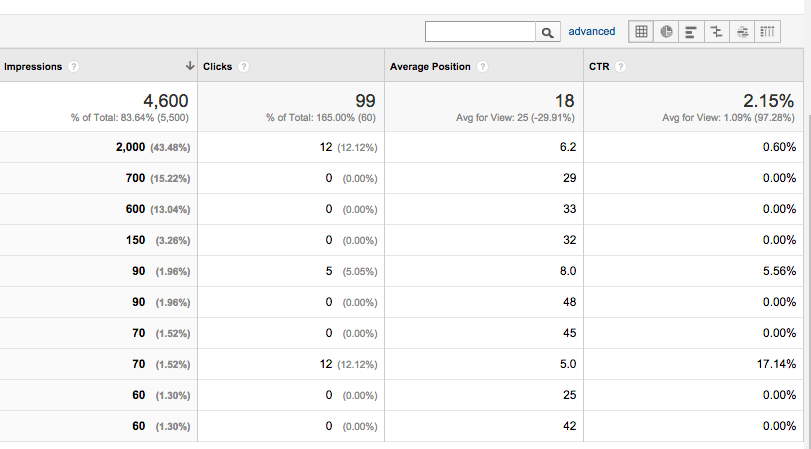Select the Percentage pie chart view icon
Viewport: 811px width, 449px height.
(x=666, y=32)
